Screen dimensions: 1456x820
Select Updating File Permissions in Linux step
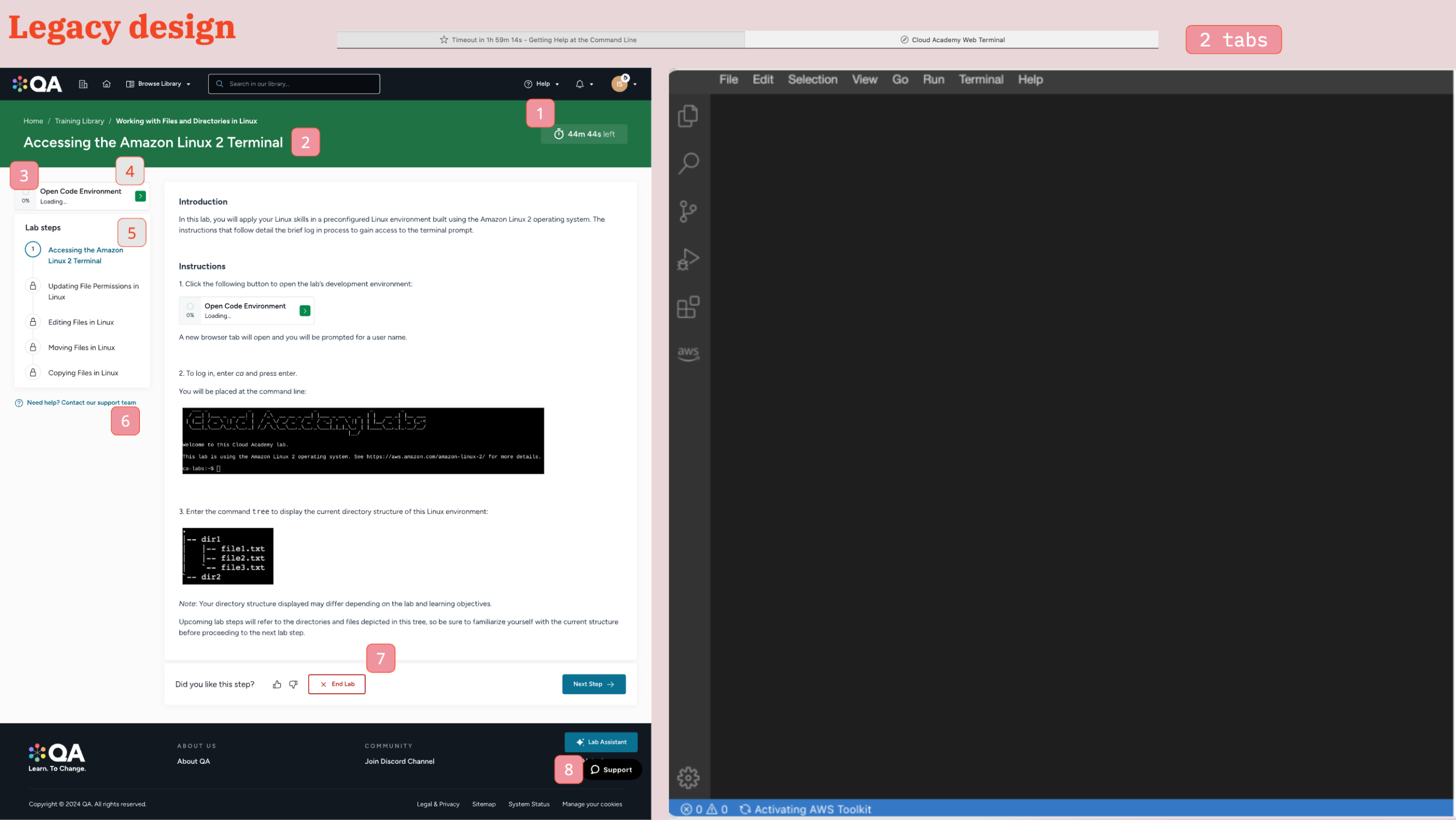pyautogui.click(x=93, y=292)
